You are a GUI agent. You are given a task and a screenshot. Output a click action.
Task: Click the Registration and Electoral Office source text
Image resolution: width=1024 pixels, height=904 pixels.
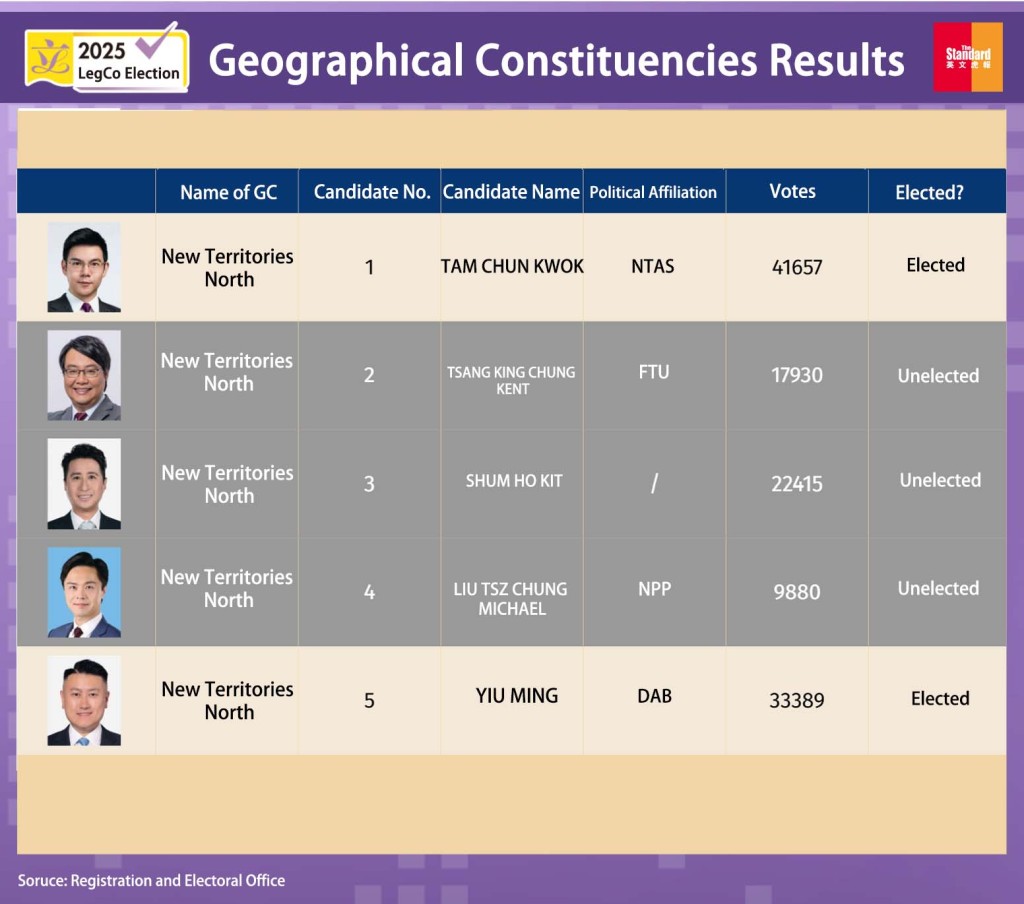(x=151, y=880)
